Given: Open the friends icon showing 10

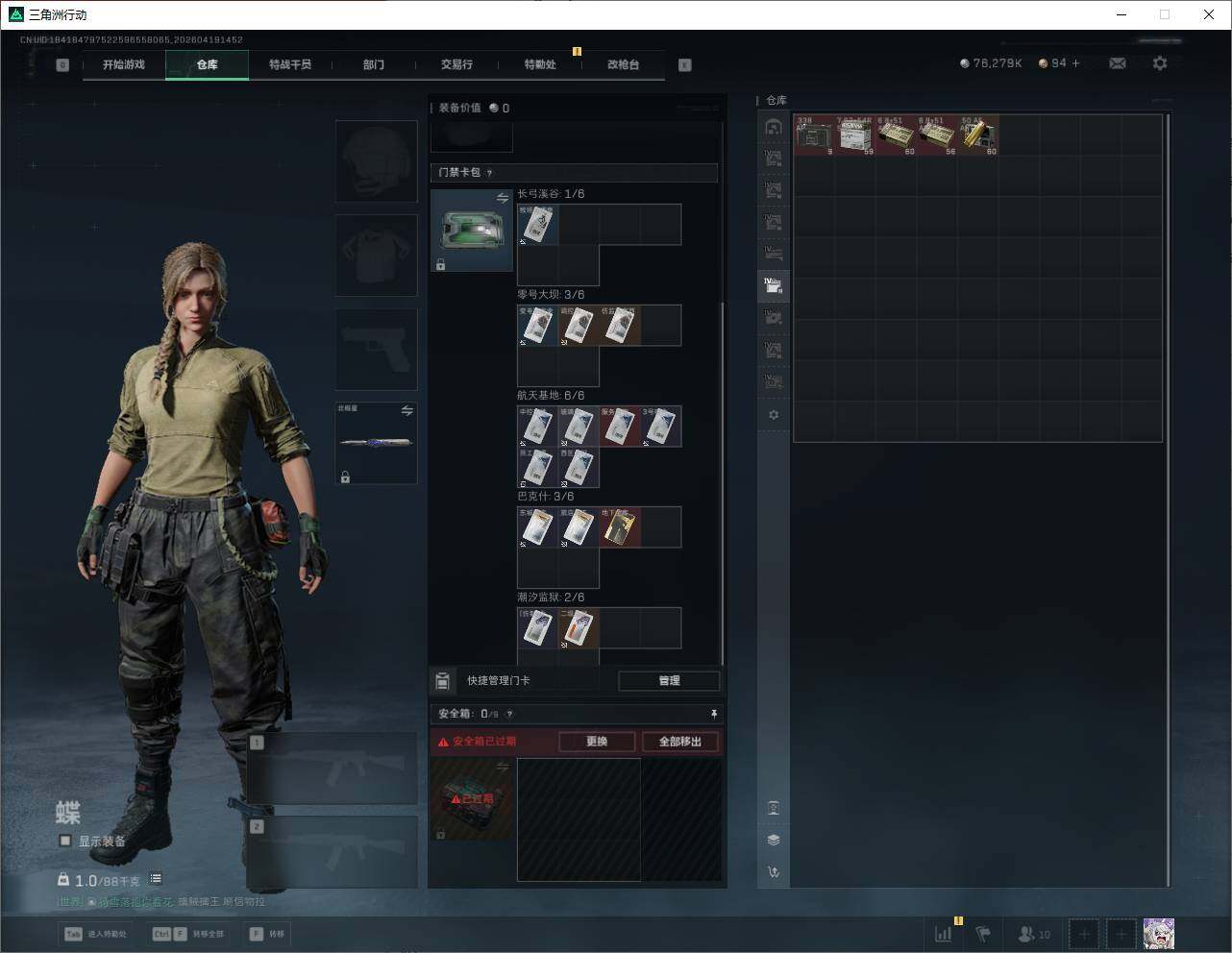Looking at the screenshot, I should 1034,933.
